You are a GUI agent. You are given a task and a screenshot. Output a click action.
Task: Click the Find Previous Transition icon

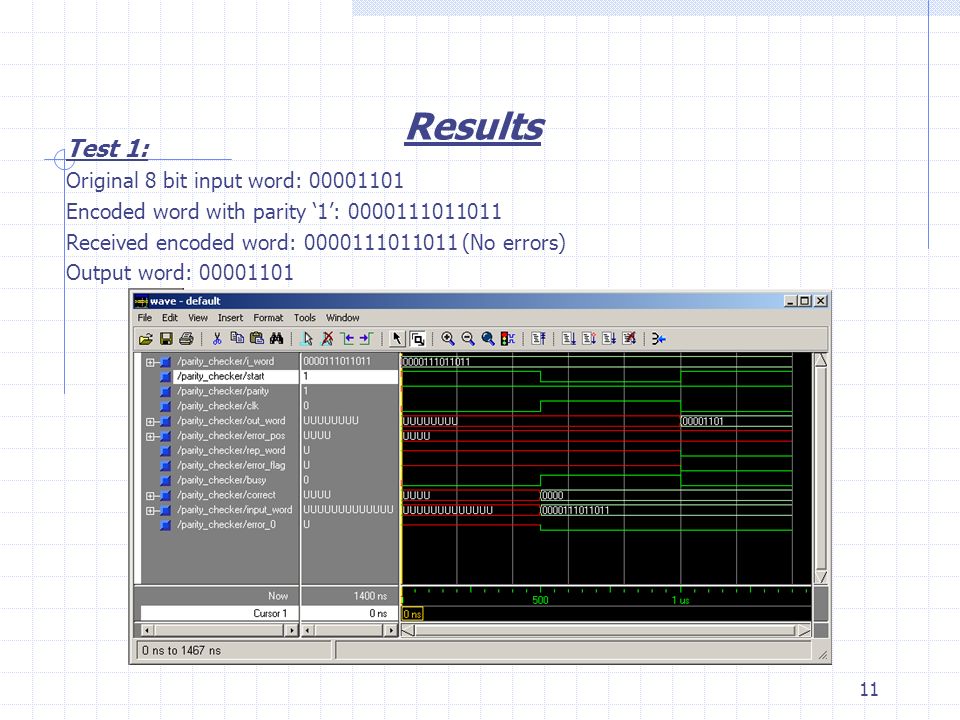coord(347,339)
